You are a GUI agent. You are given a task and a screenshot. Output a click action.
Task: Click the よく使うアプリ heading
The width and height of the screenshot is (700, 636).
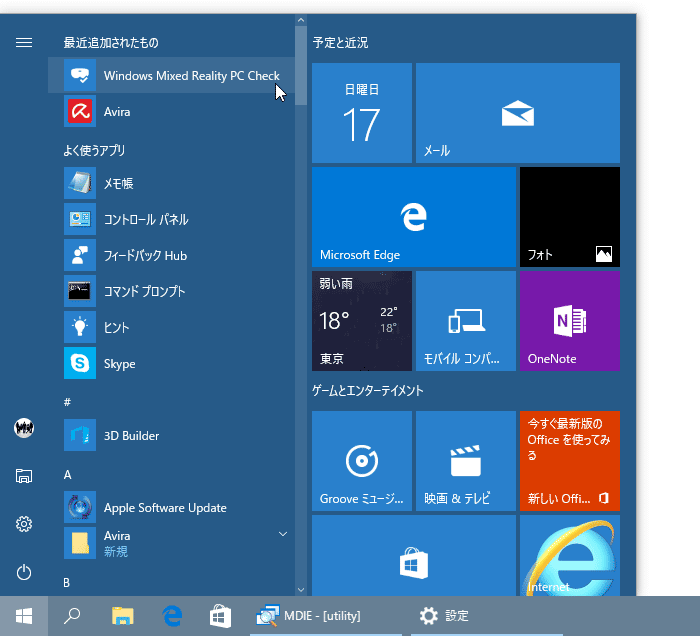click(94, 150)
